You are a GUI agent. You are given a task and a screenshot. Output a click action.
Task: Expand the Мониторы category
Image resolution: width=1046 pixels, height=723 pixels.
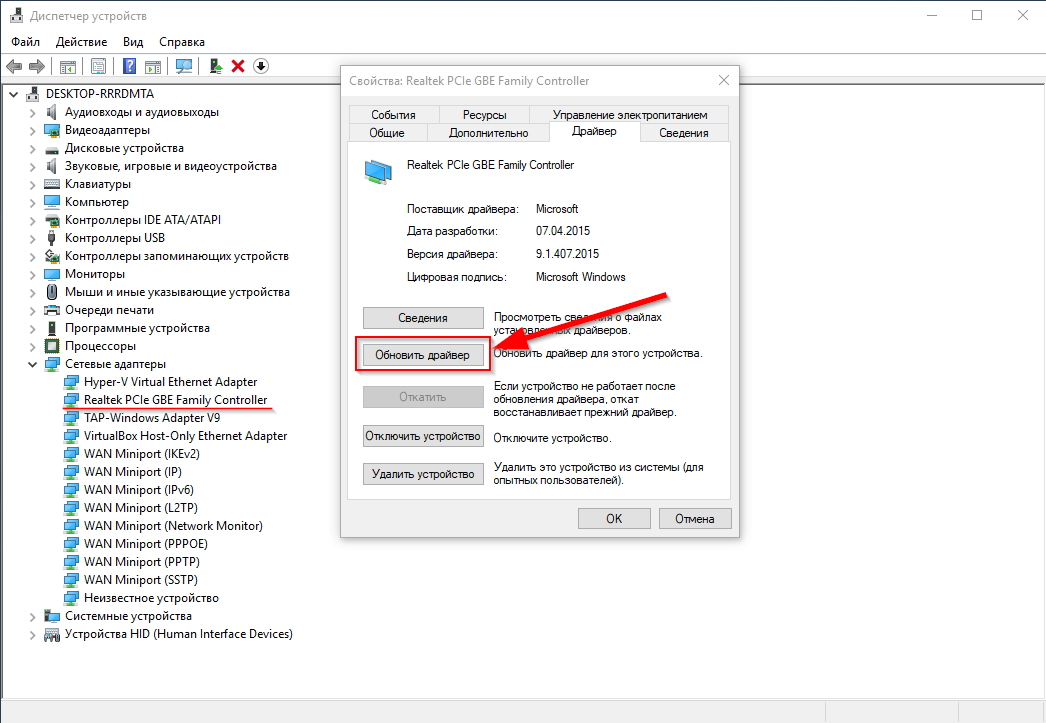(32, 275)
